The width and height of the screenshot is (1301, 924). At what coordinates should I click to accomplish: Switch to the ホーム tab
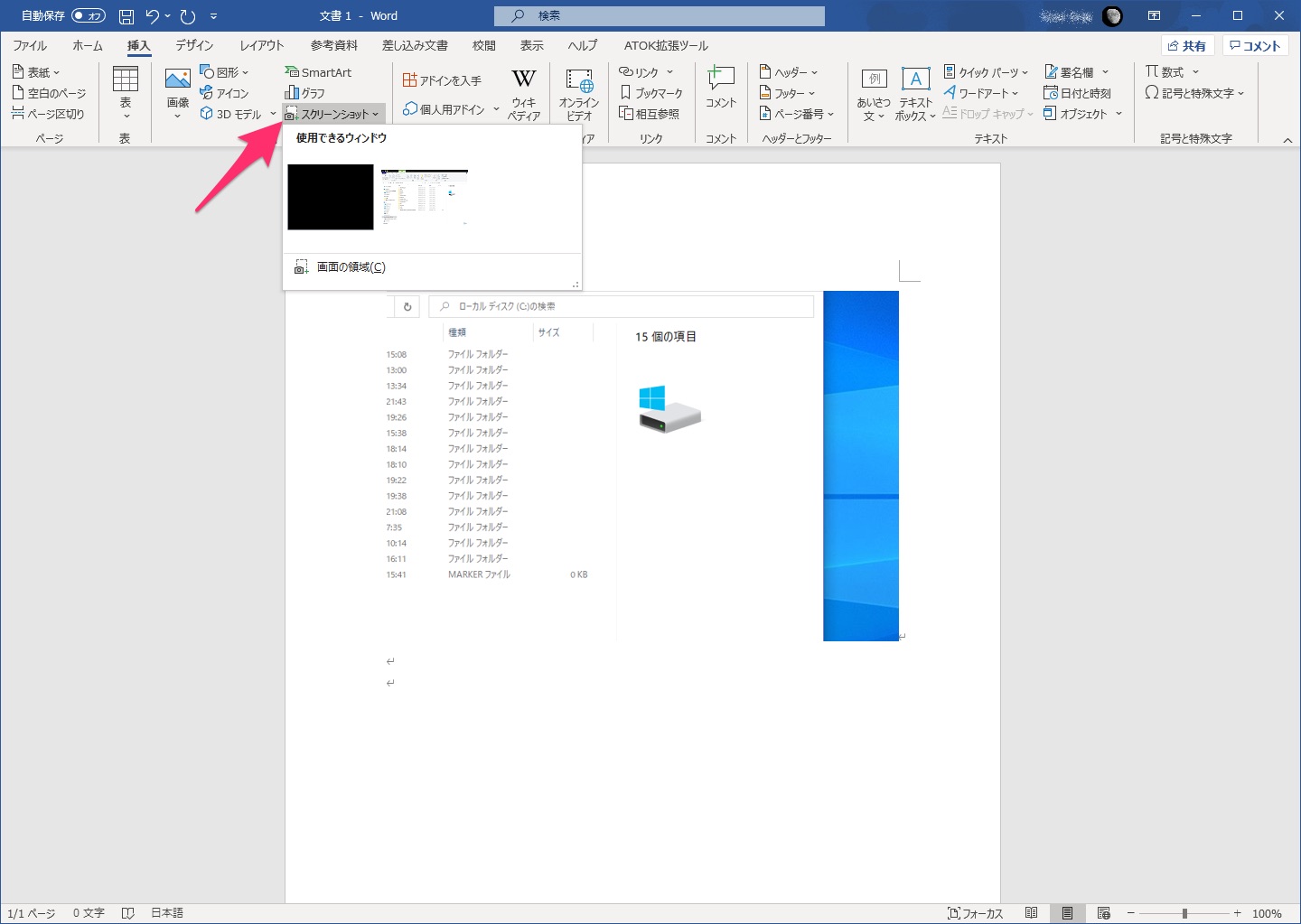[x=88, y=45]
